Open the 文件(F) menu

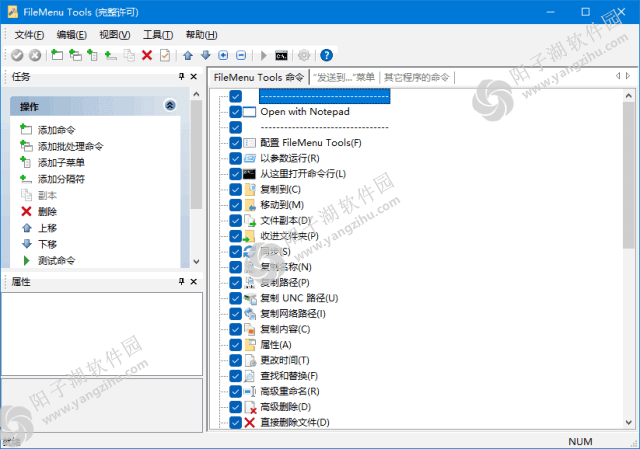click(x=29, y=35)
